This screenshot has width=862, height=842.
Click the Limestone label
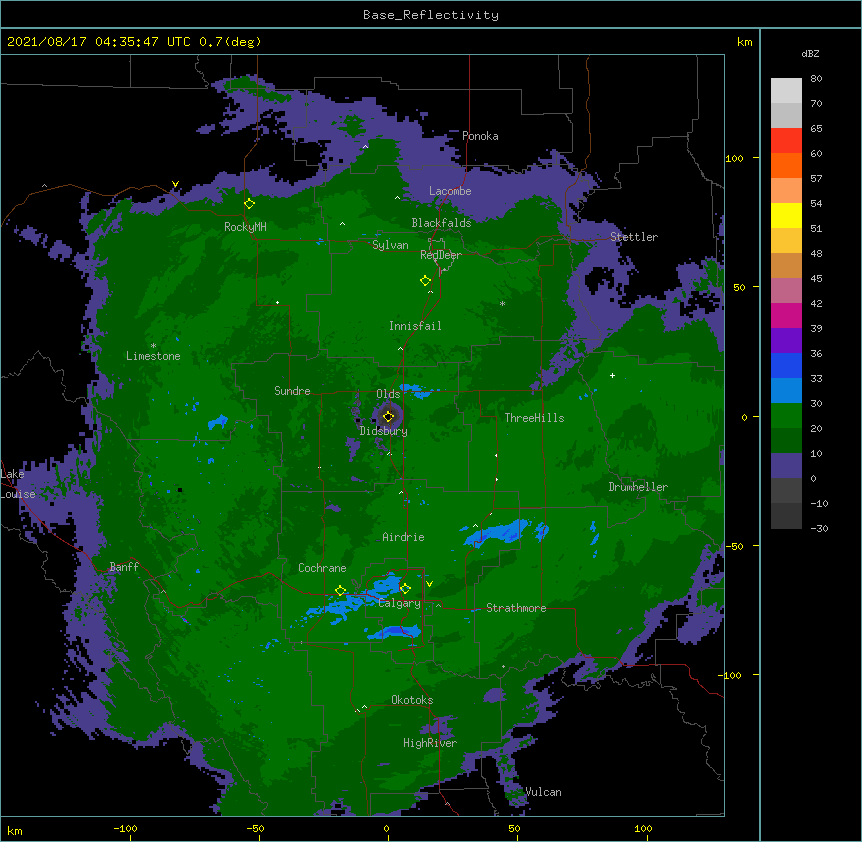tap(153, 356)
